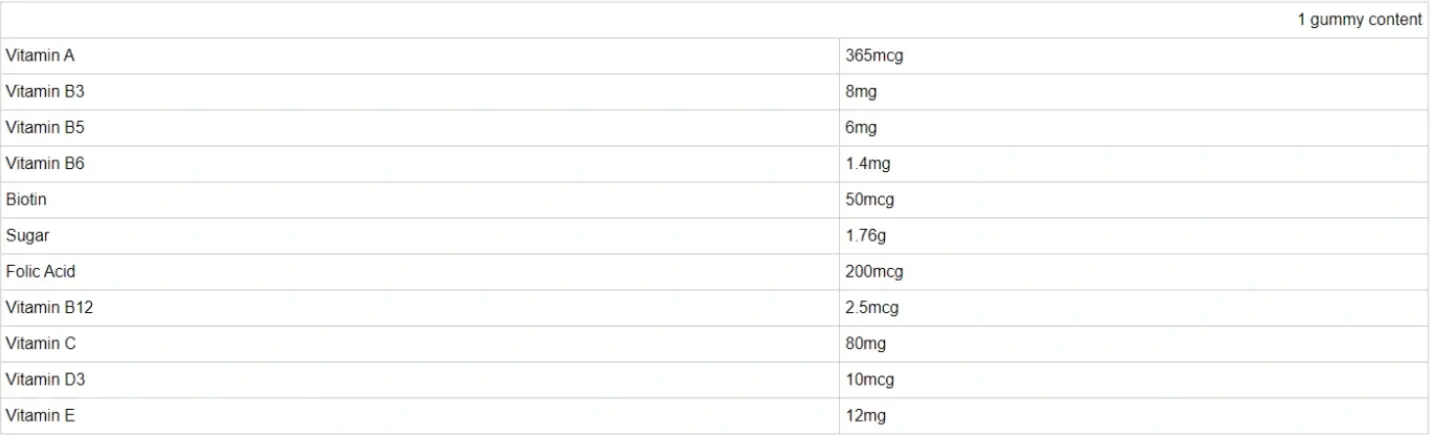
Task: Select the Vitamin C label
Action: click(x=40, y=344)
